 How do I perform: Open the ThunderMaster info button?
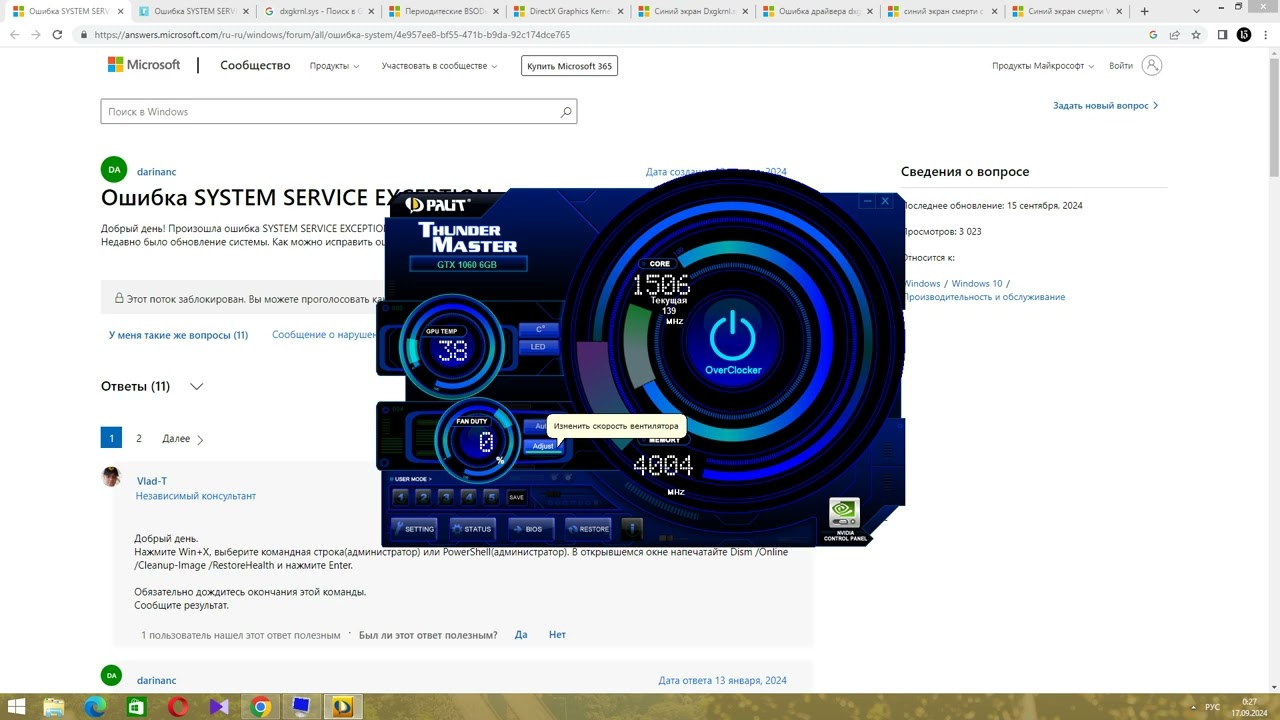click(x=632, y=528)
